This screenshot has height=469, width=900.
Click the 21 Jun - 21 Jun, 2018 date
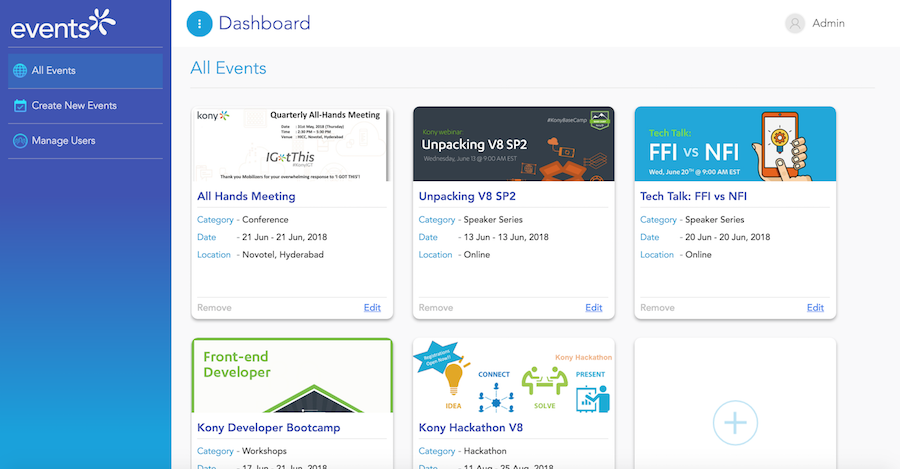284,237
